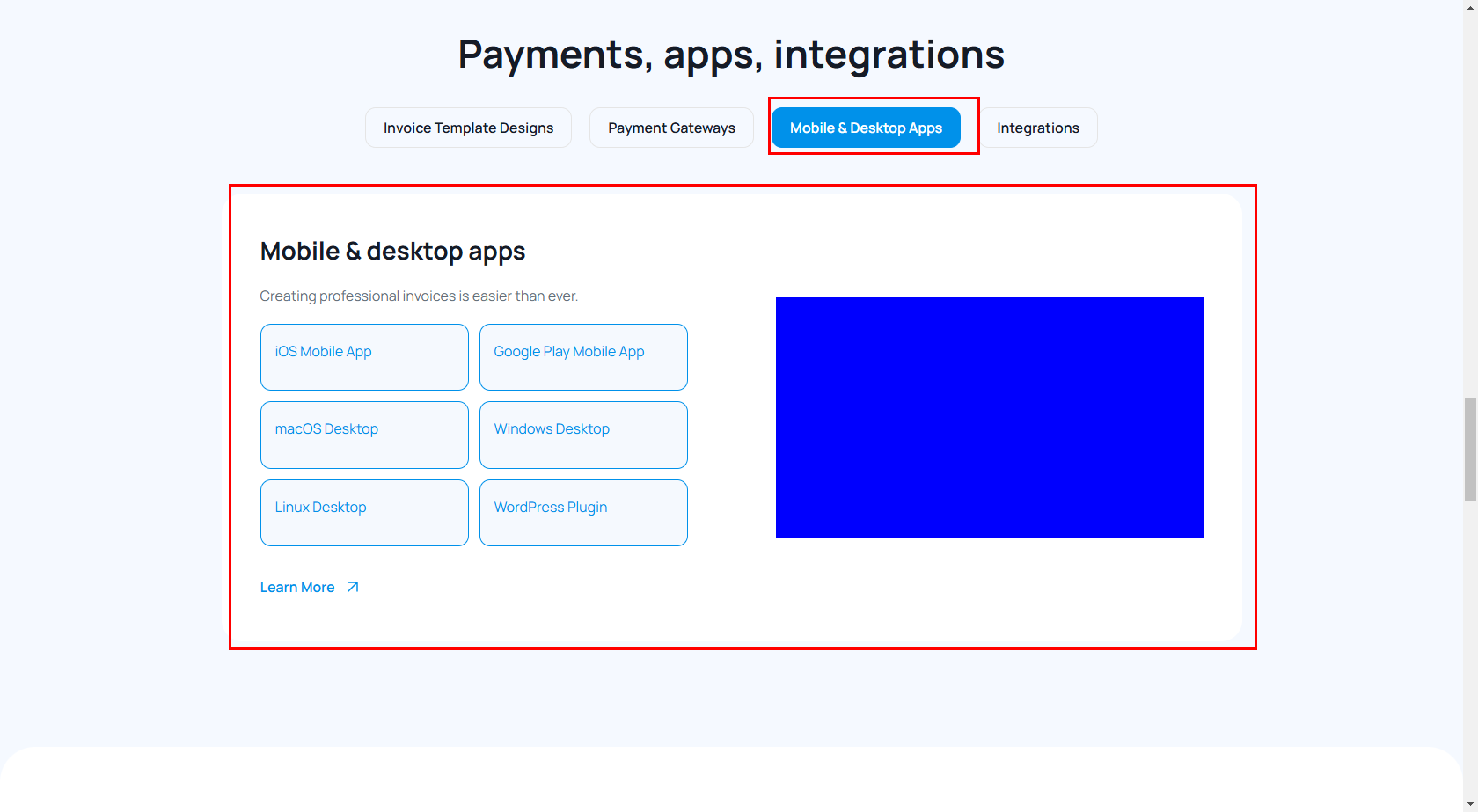Switch to the Payment Gateways tab
The height and width of the screenshot is (812, 1478).
[x=671, y=128]
